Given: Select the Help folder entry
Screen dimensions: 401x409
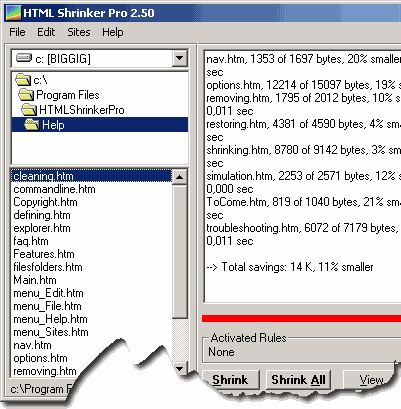Looking at the screenshot, I should click(100, 125).
